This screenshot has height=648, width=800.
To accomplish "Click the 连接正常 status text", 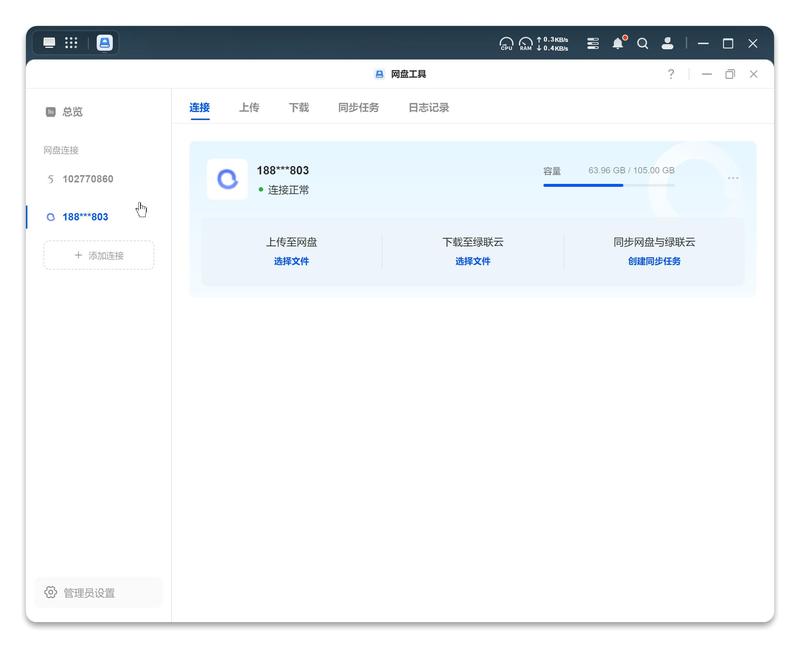I will 288,190.
